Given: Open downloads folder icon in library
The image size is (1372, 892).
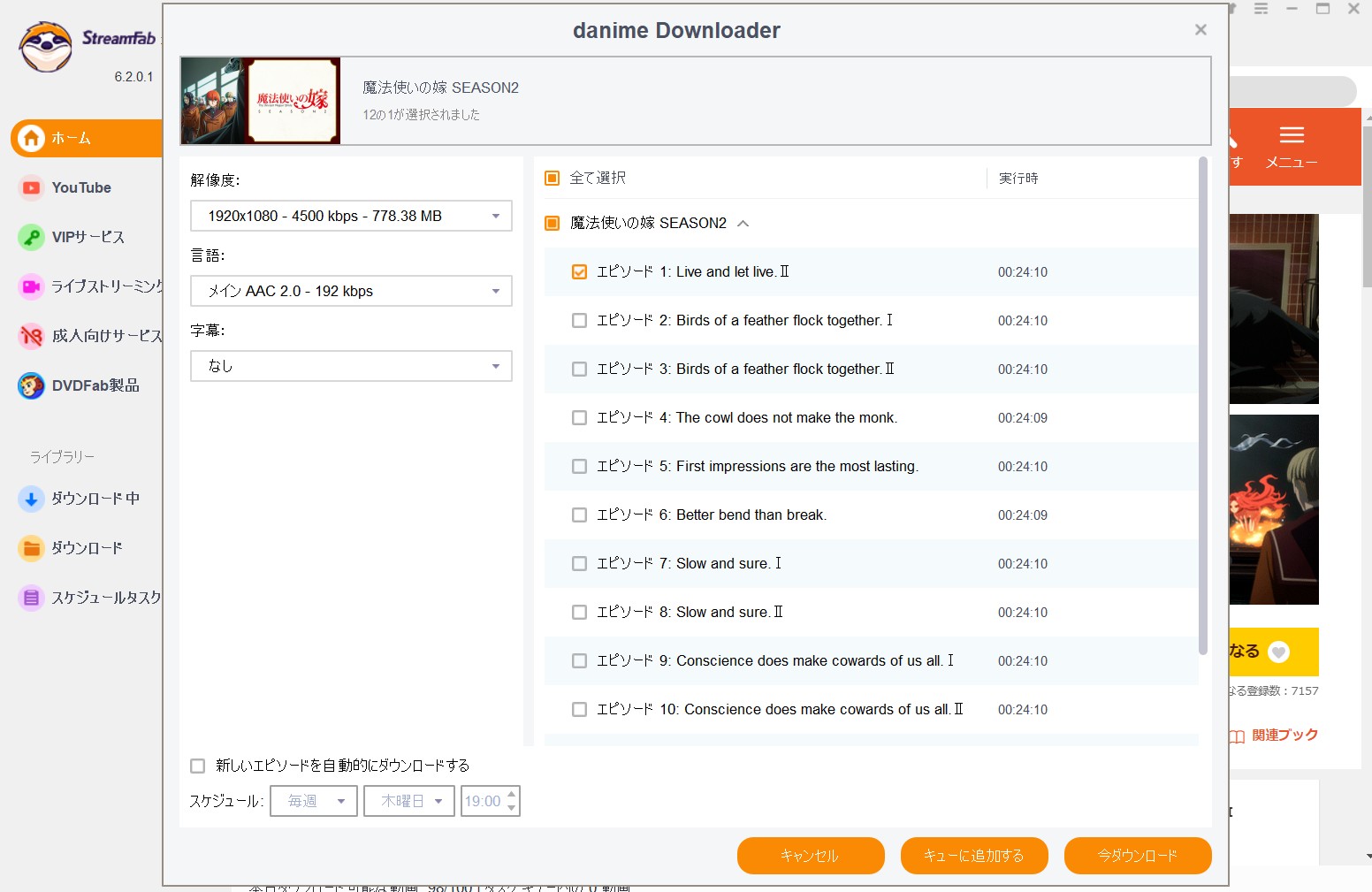Looking at the screenshot, I should point(32,548).
